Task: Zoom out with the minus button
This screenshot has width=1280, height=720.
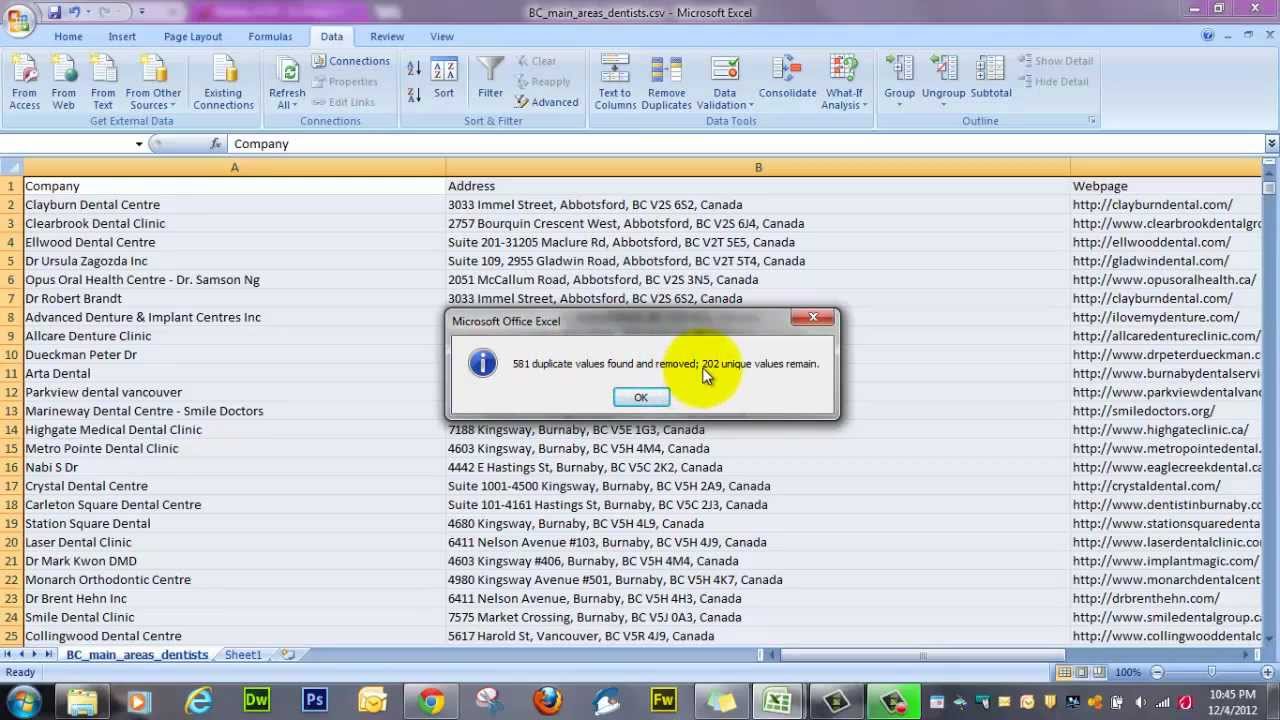Action: click(1156, 673)
